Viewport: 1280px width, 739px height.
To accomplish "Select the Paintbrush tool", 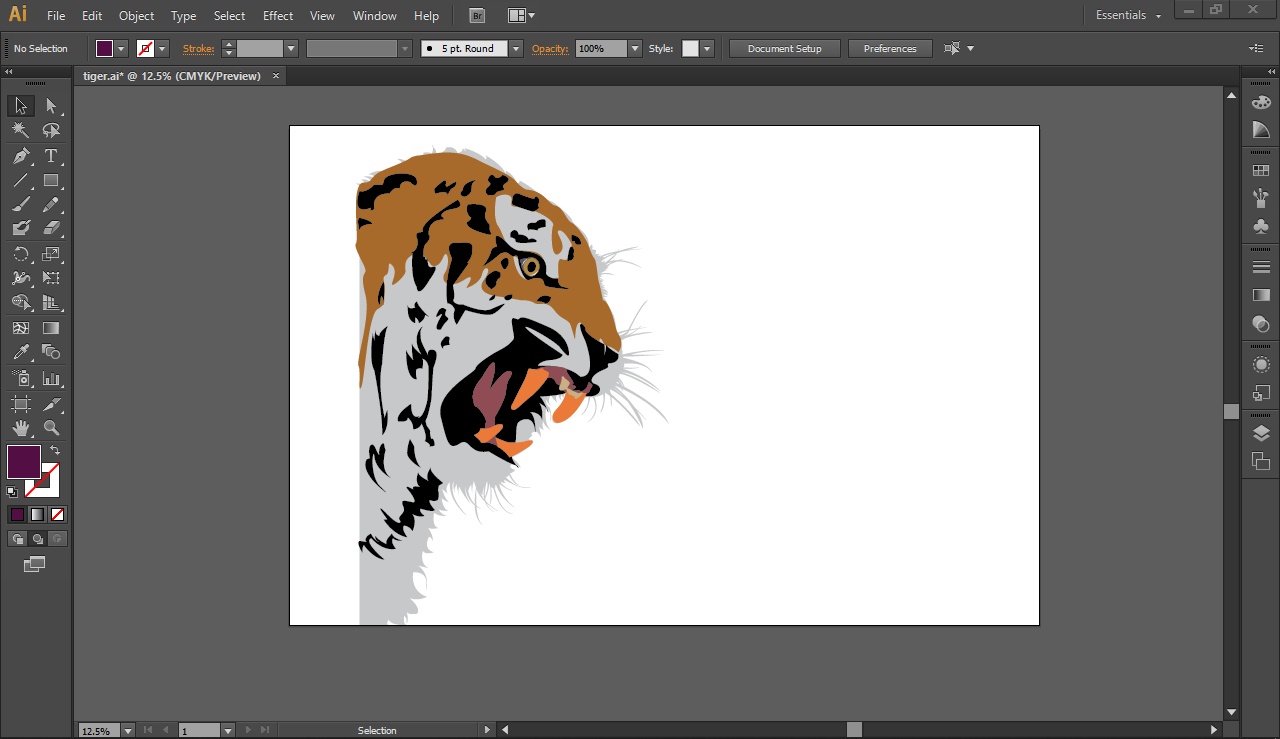I will [x=21, y=205].
